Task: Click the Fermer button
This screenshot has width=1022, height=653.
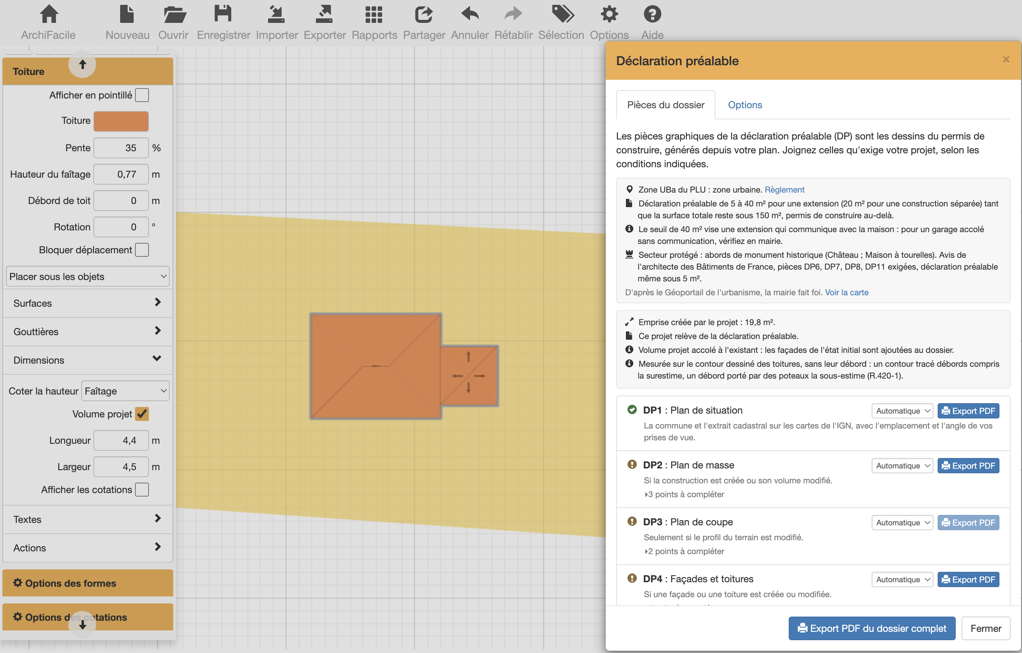Action: pyautogui.click(x=986, y=629)
